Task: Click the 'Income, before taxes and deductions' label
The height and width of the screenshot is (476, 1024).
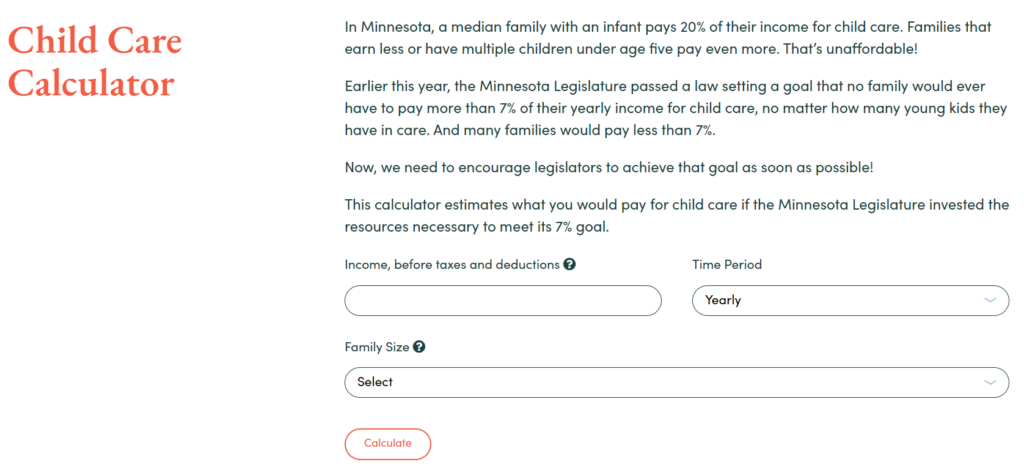Action: pos(452,264)
